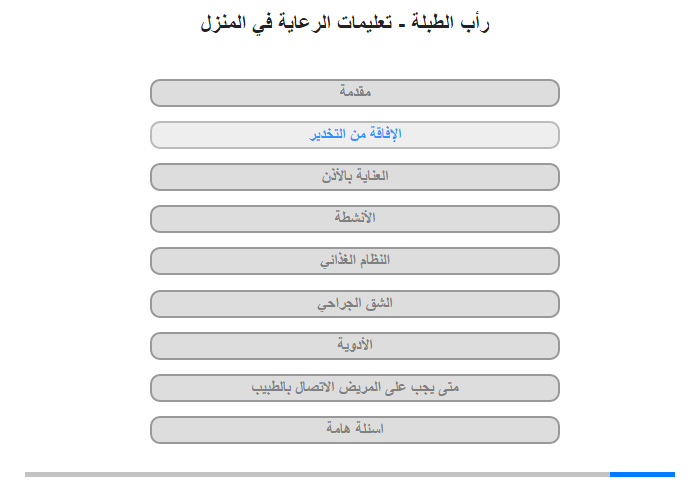700x480 pixels.
Task: View the post-surgery activities topic الأنشطة
Action: 355,219
